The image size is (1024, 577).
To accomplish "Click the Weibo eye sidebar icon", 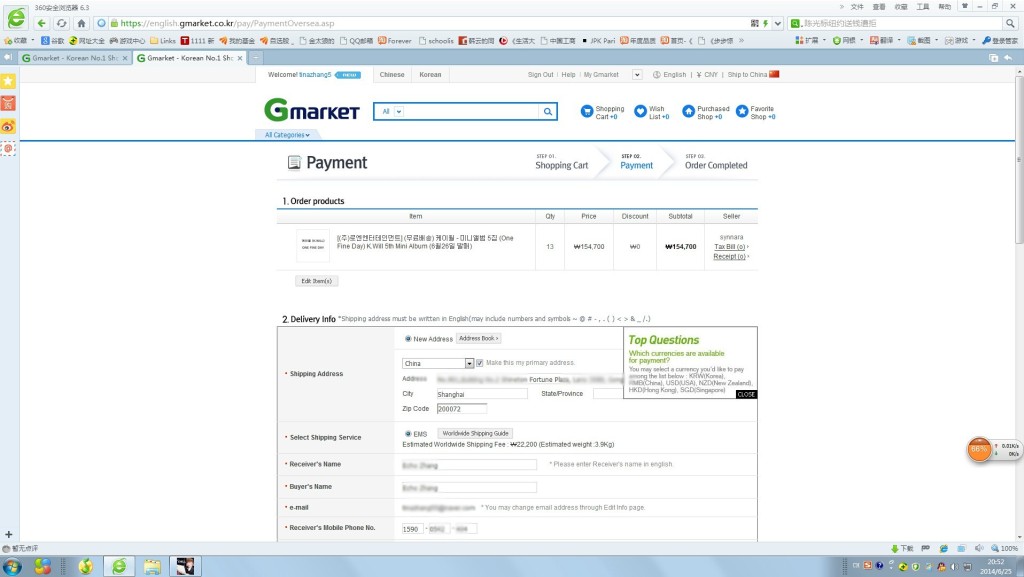I will click(8, 126).
